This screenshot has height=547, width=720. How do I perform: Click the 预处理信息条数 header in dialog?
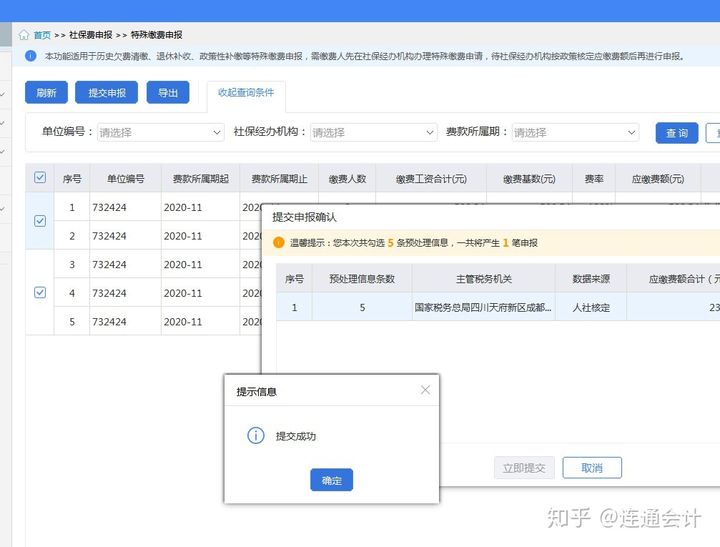[362, 279]
